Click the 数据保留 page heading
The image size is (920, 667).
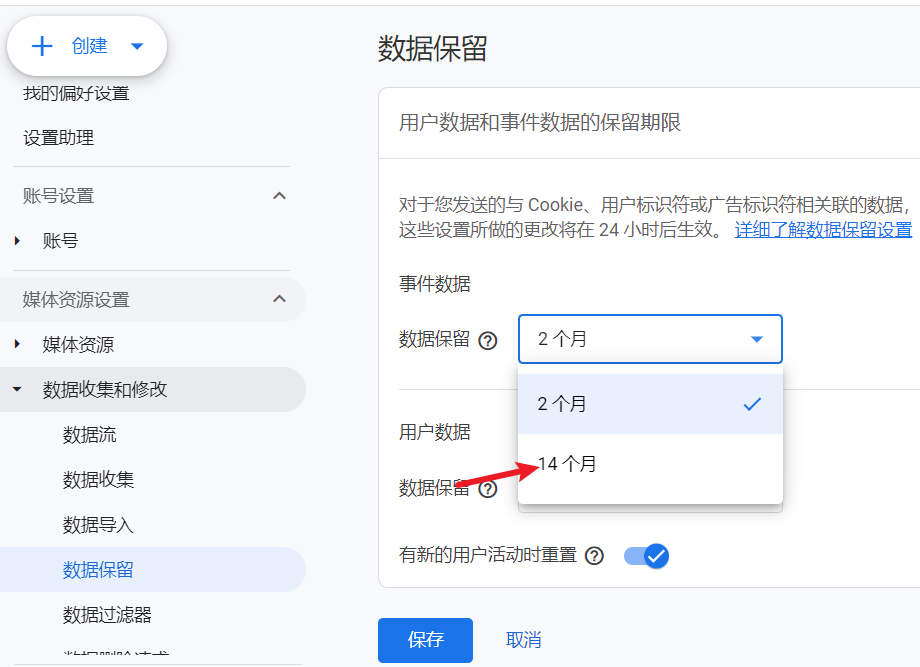point(432,48)
